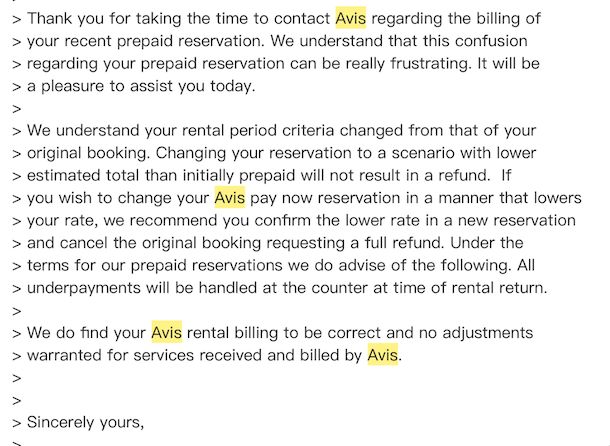Image resolution: width=610 pixels, height=446 pixels.
Task: Click highlighted Avis after the word "contact"
Action: (x=350, y=19)
